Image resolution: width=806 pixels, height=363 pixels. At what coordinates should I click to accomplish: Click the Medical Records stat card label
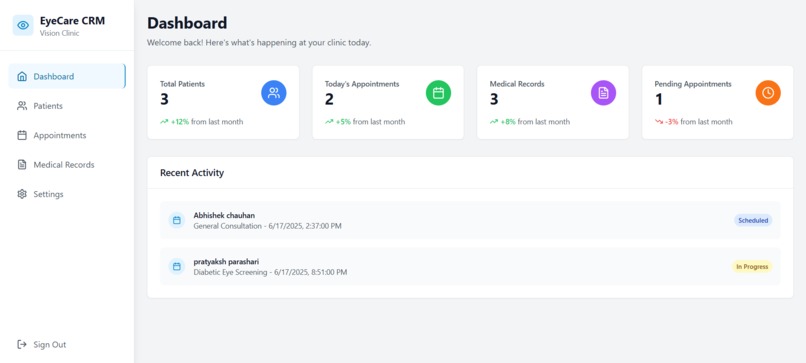coord(517,84)
